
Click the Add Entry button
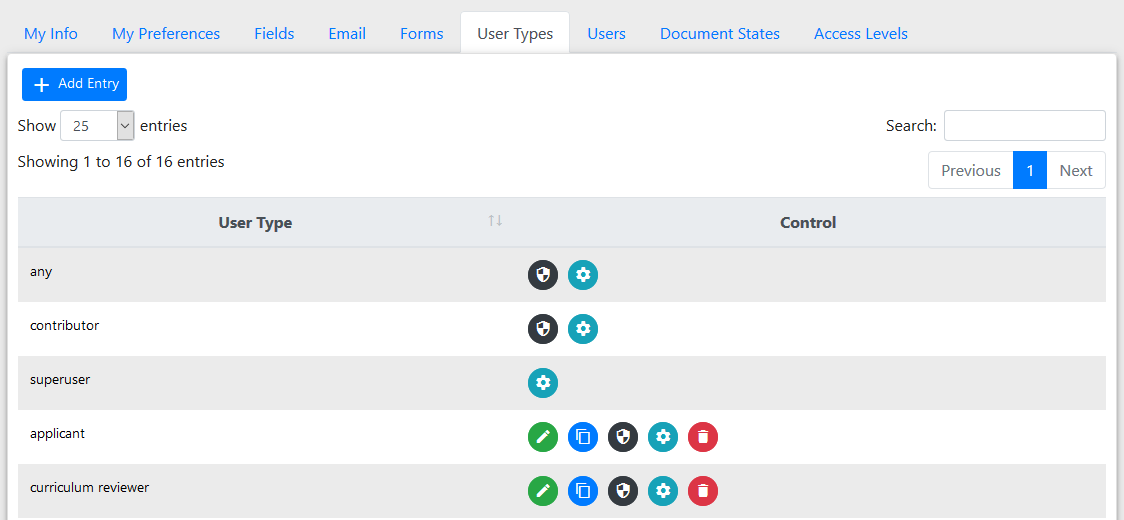pos(75,84)
